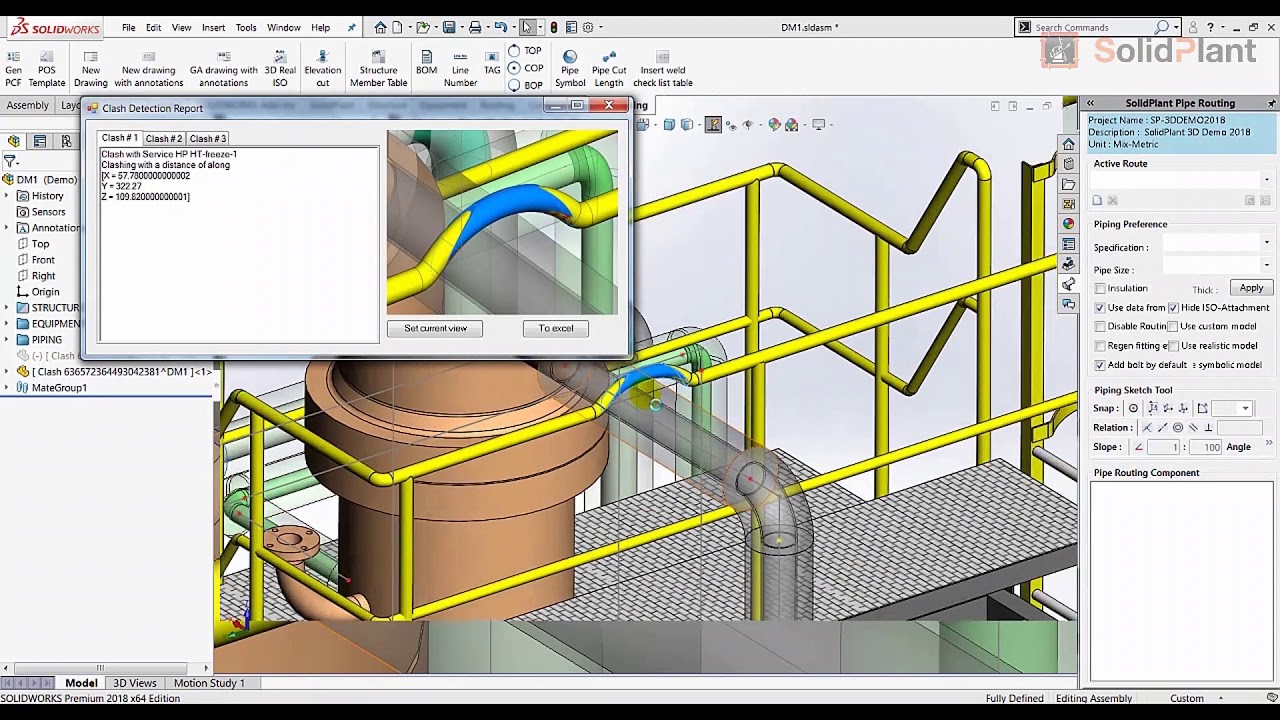Open the Tools menu
The width and height of the screenshot is (1280, 720).
(x=246, y=27)
